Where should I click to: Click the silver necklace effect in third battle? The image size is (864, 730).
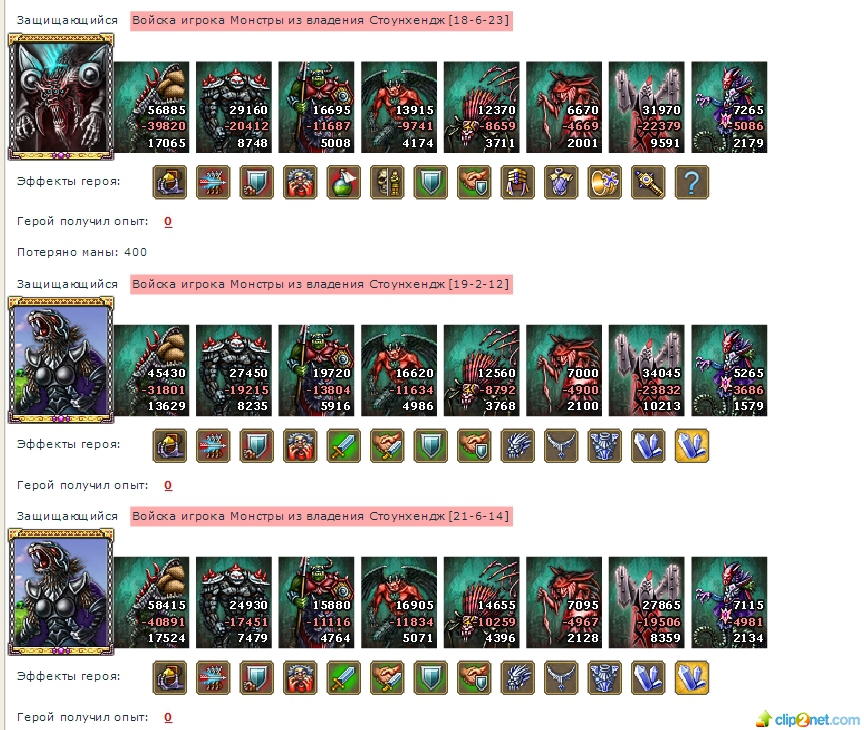click(x=561, y=678)
